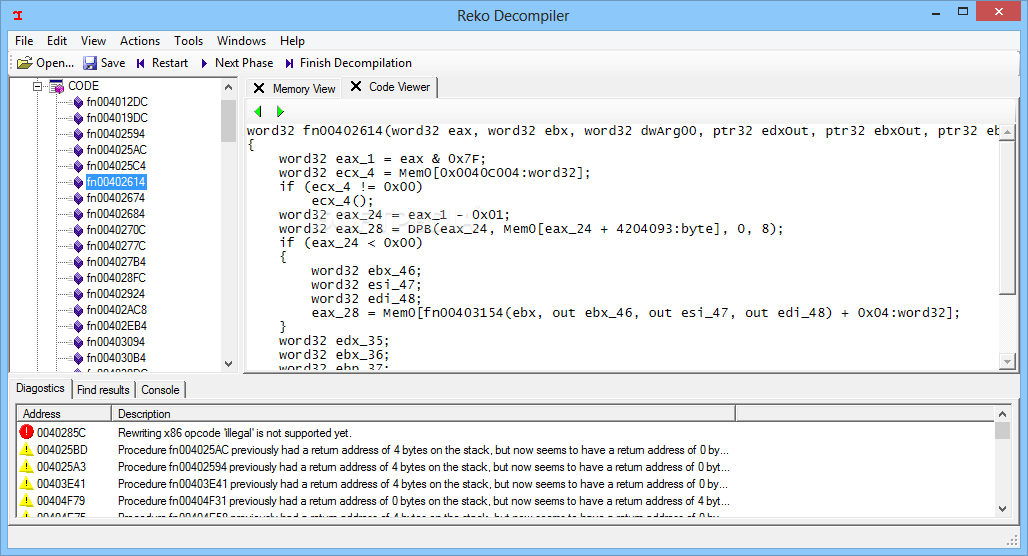Viewport: 1028px width, 556px height.
Task: Click procedure icon beside fn004012DC
Action: click(x=78, y=102)
